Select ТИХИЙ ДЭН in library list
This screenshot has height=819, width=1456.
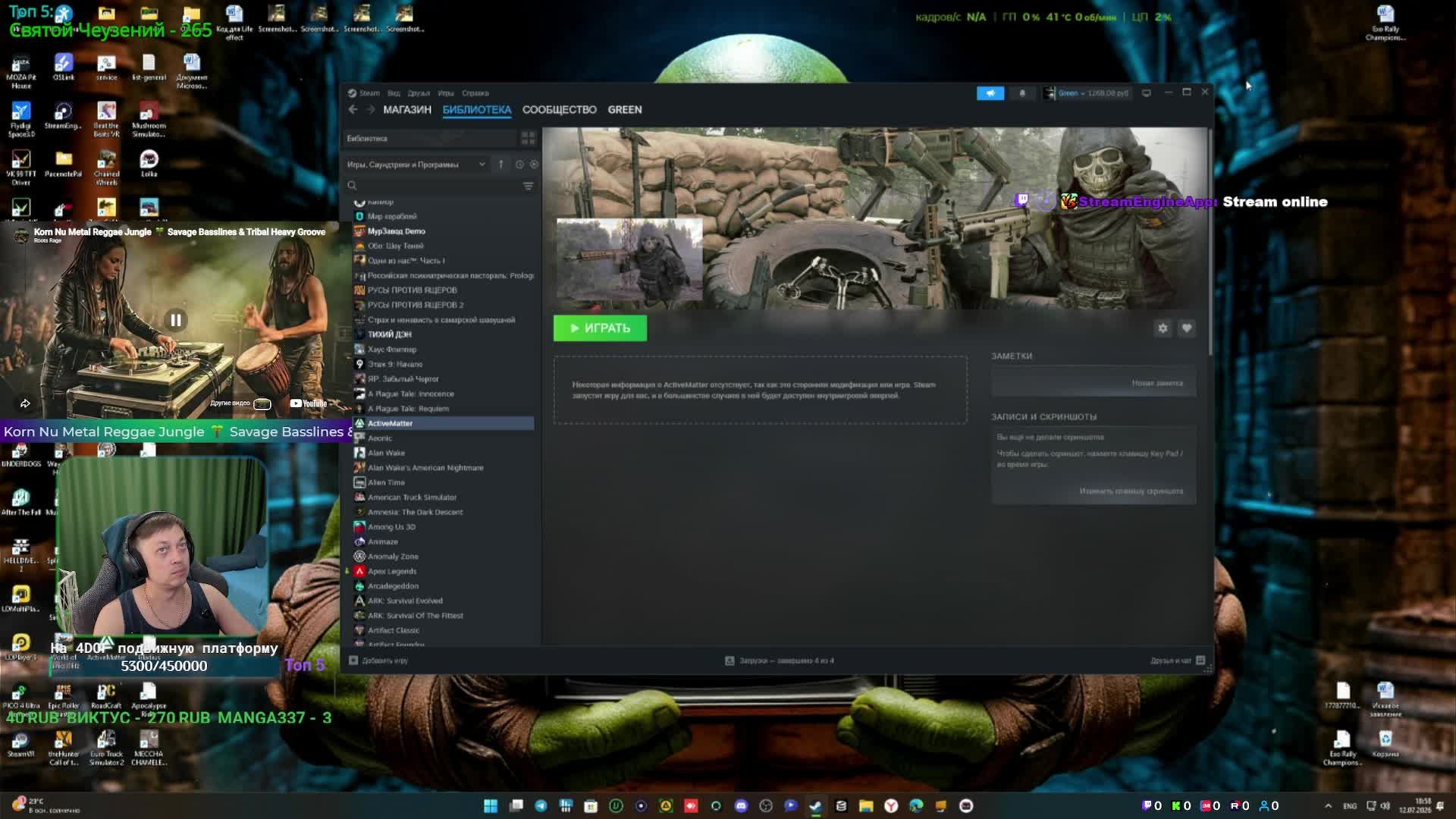[444, 334]
